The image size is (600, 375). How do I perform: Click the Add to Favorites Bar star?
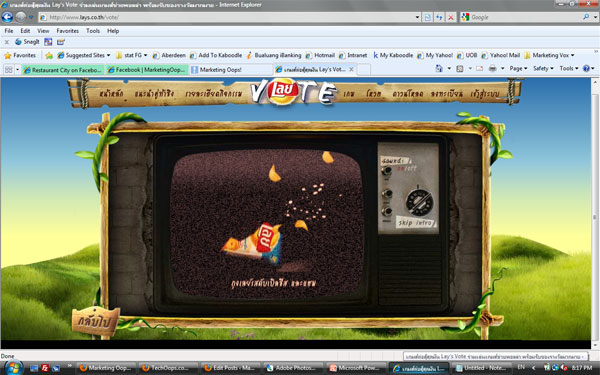49,55
